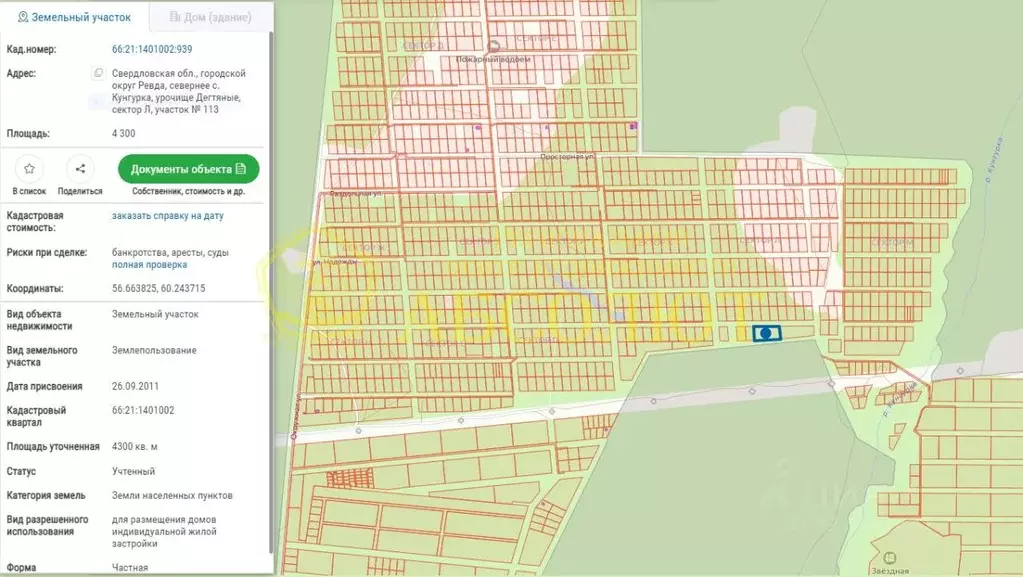
Task: Click the star 'В список' favorite icon
Action: (30, 169)
